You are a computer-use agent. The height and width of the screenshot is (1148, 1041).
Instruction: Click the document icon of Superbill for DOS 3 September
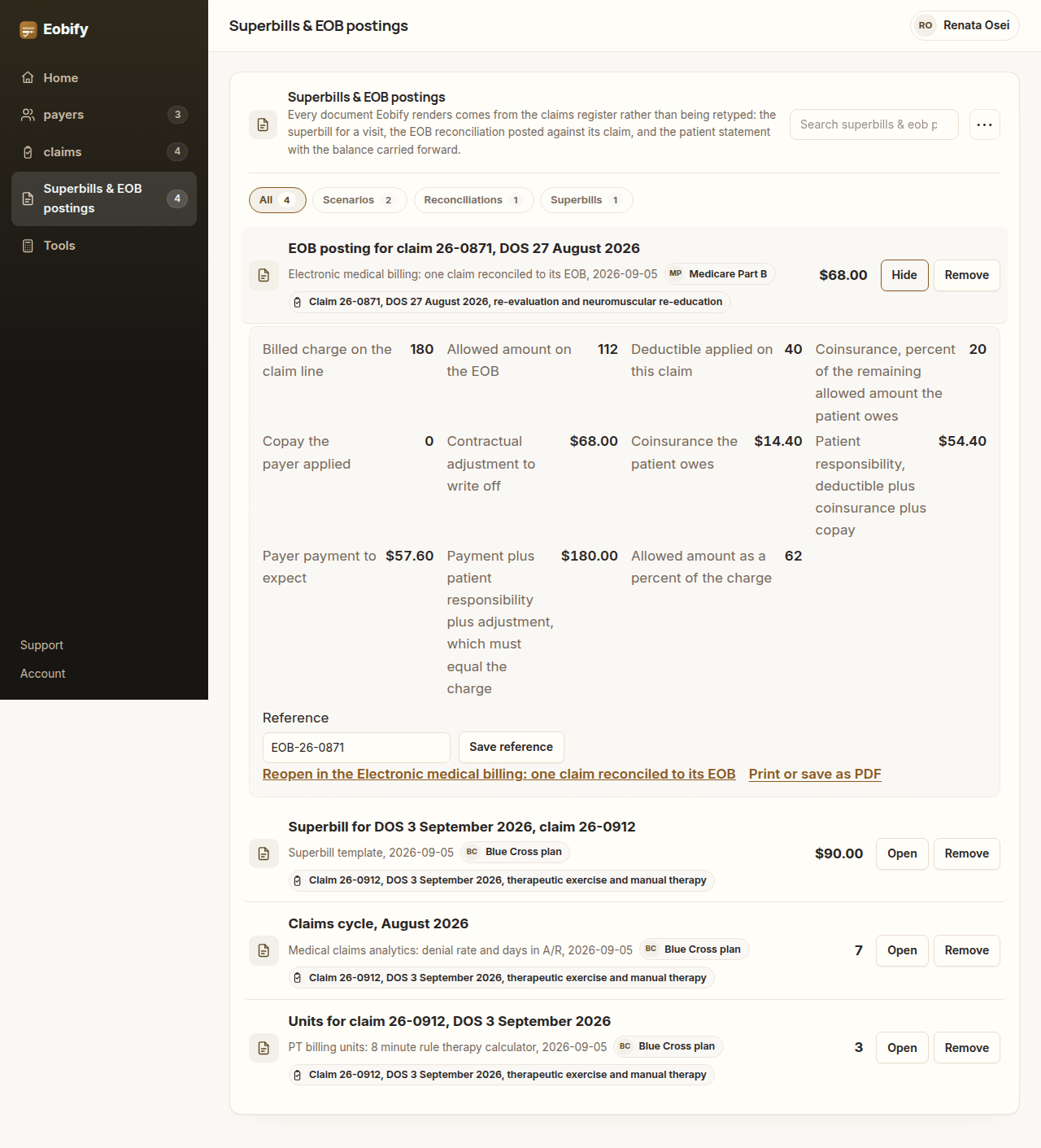click(x=264, y=853)
